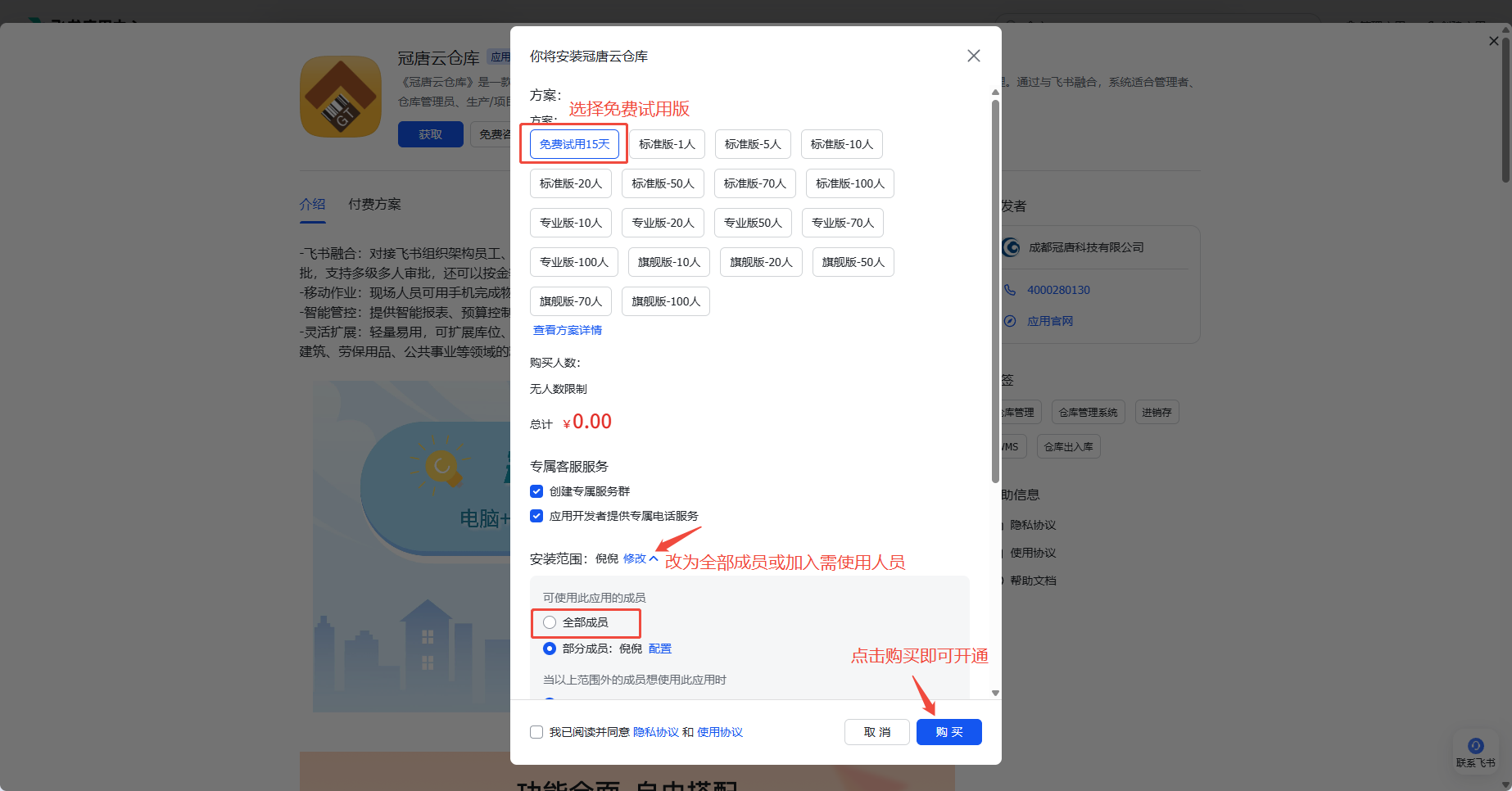Image resolution: width=1512 pixels, height=791 pixels.
Task: Choose the 标准版-20人 plan
Action: pos(571,183)
